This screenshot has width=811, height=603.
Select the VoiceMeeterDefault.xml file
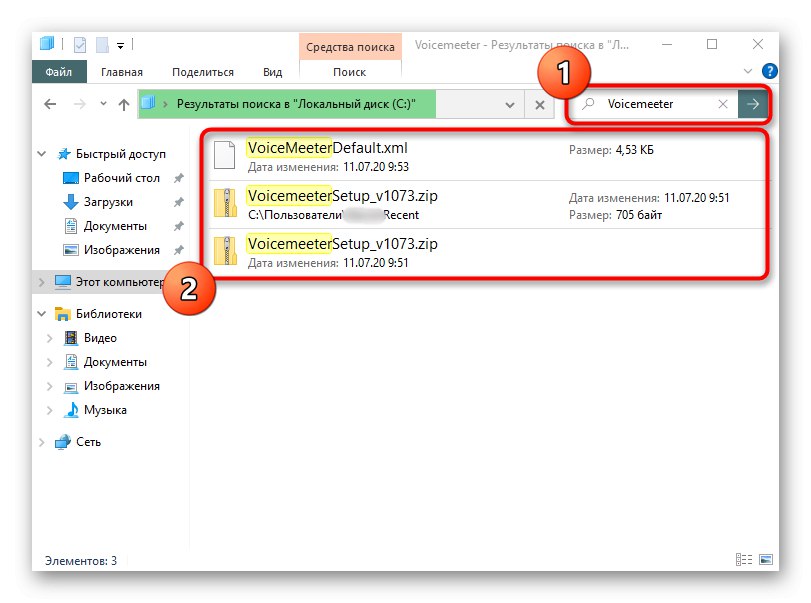point(486,157)
